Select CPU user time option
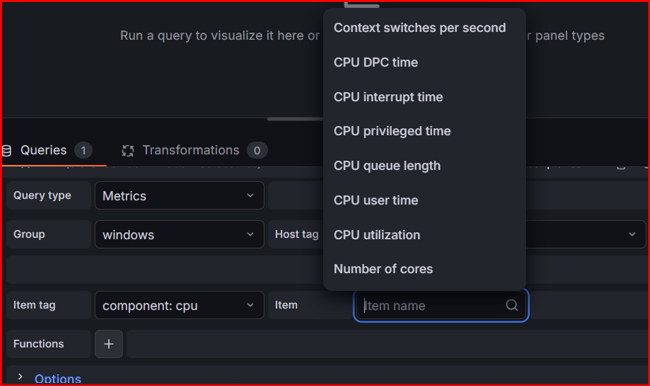This screenshot has height=386, width=650. (424, 200)
